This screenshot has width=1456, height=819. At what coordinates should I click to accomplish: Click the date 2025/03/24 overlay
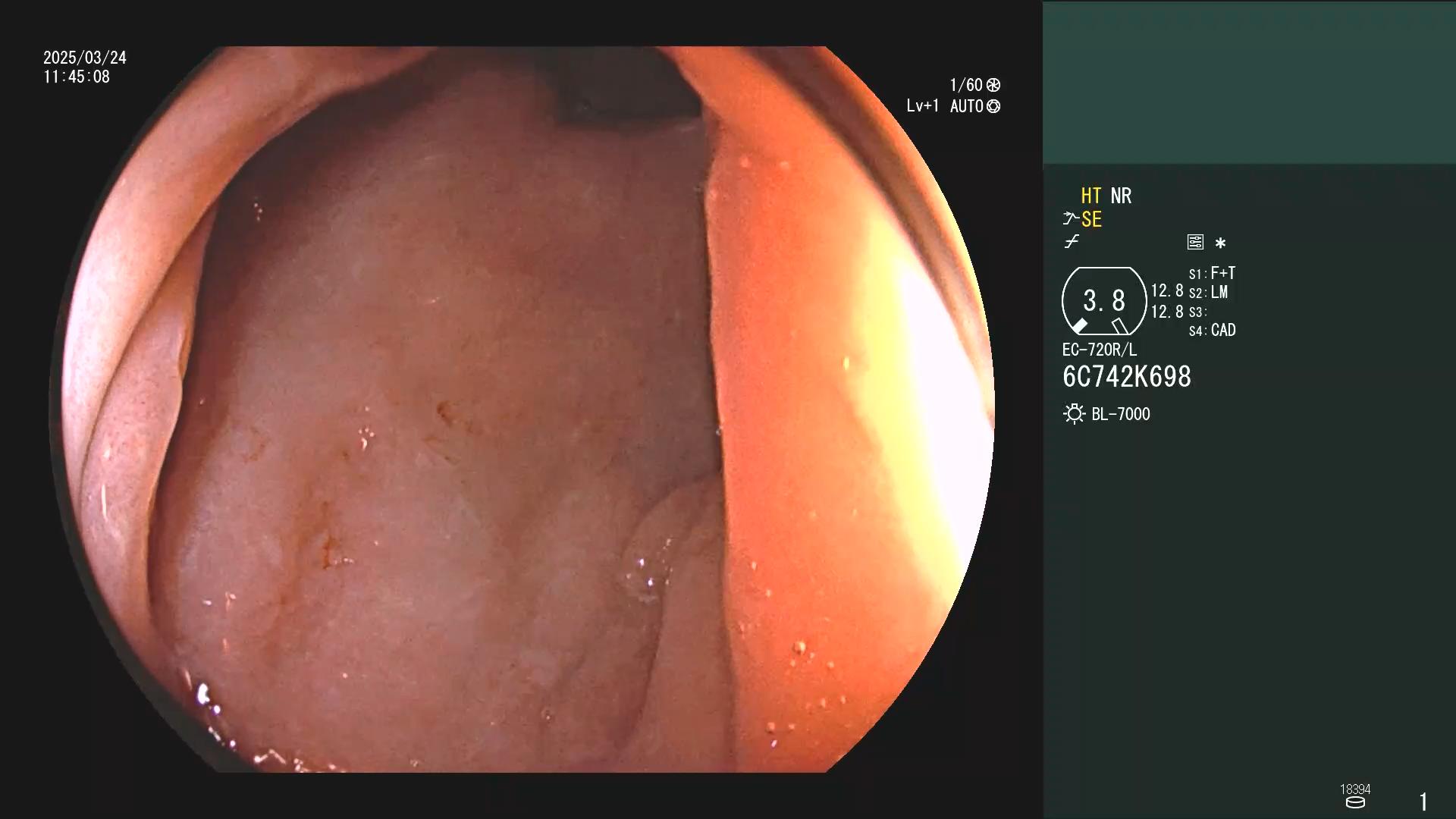85,58
